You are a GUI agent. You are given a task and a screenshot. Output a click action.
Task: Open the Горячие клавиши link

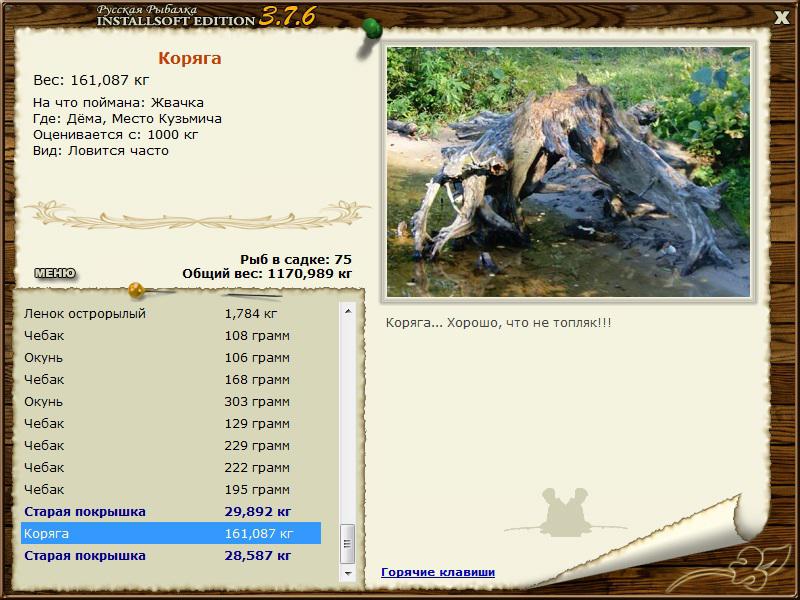(x=438, y=572)
